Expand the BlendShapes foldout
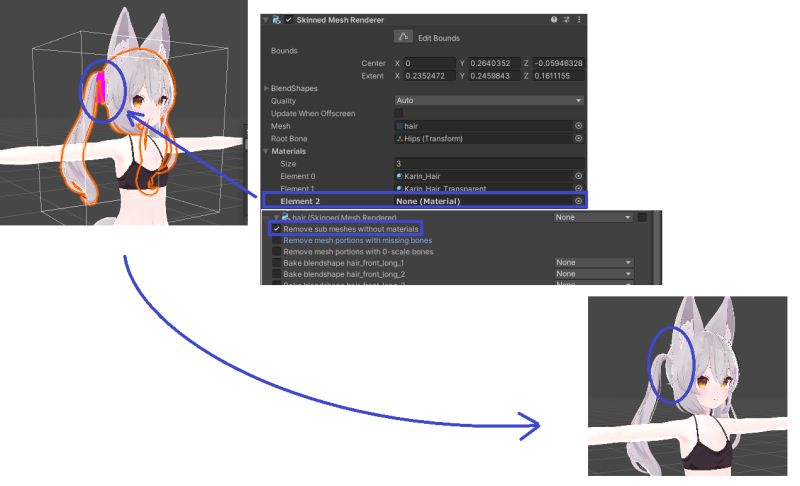The height and width of the screenshot is (486, 800). pyautogui.click(x=266, y=88)
